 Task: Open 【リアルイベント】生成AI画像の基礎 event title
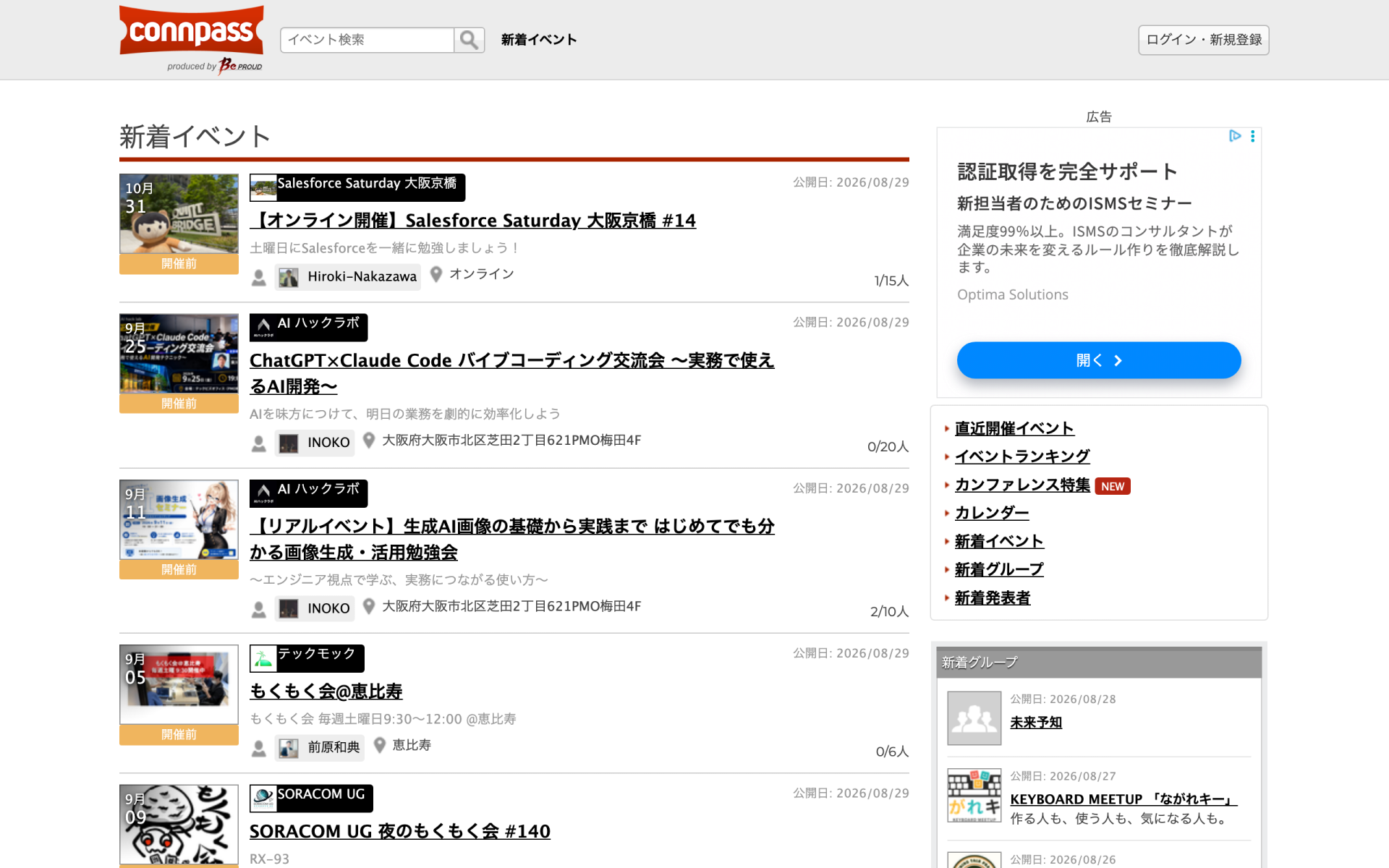click(x=512, y=539)
